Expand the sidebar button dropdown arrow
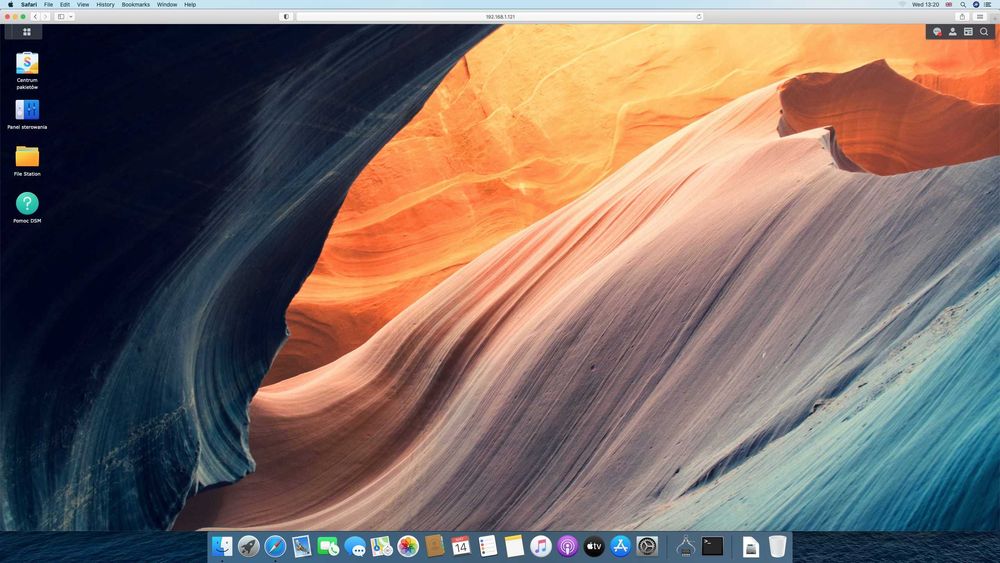Image resolution: width=1000 pixels, height=563 pixels. [x=71, y=17]
